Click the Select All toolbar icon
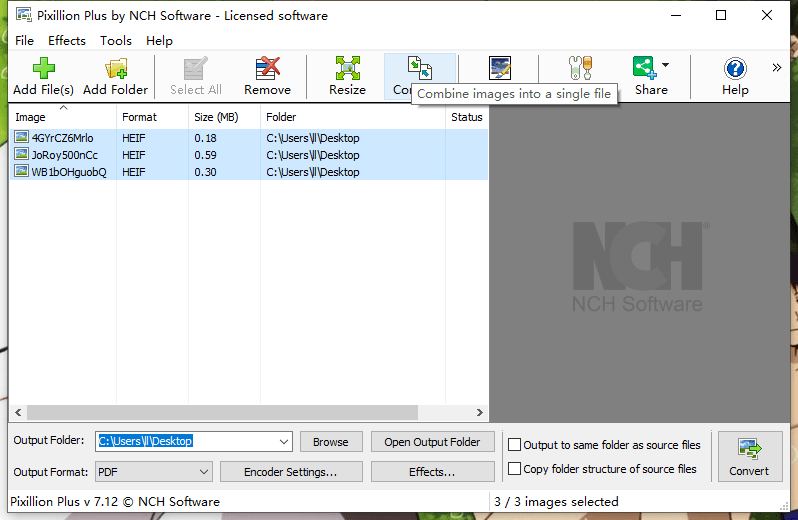This screenshot has width=798, height=520. [195, 68]
